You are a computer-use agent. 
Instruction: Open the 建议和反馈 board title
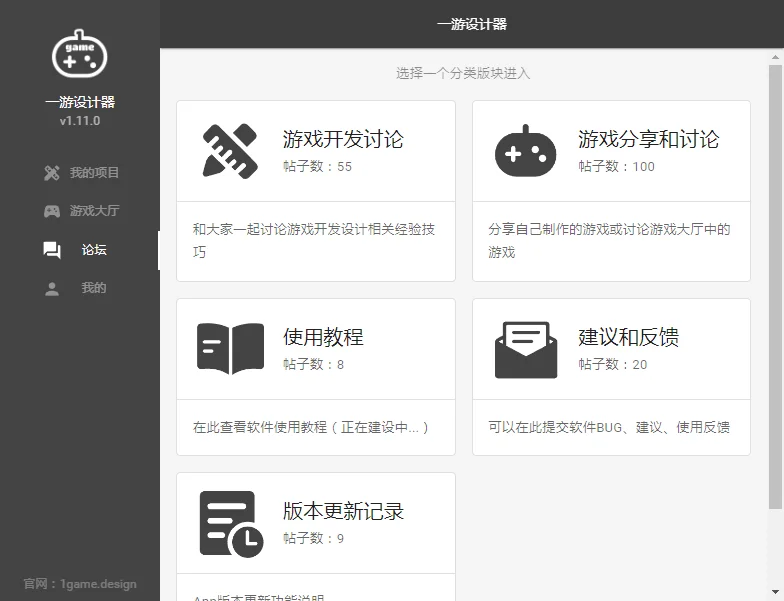[x=628, y=337]
